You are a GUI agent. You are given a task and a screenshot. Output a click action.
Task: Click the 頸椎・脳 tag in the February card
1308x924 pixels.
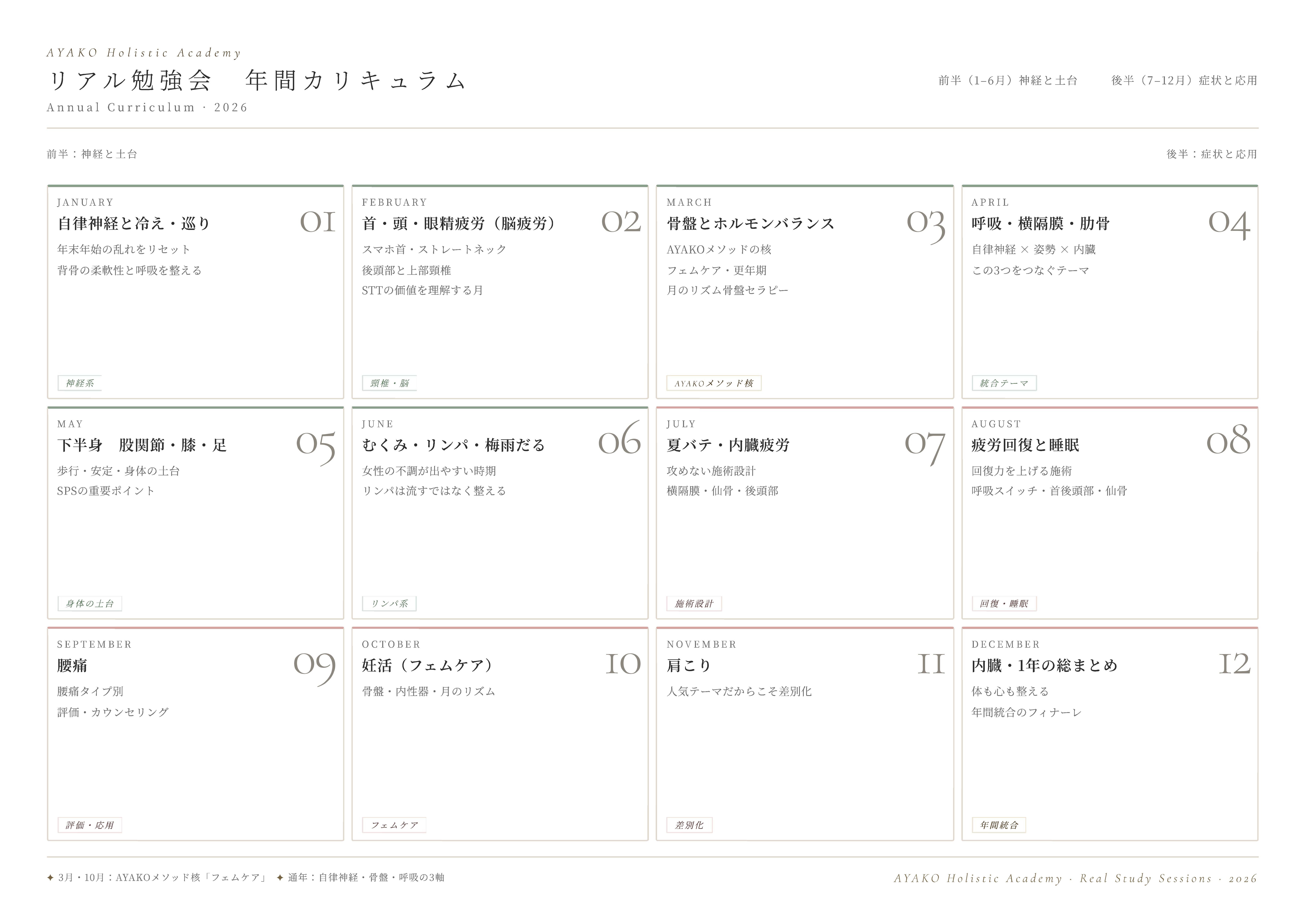pyautogui.click(x=390, y=383)
